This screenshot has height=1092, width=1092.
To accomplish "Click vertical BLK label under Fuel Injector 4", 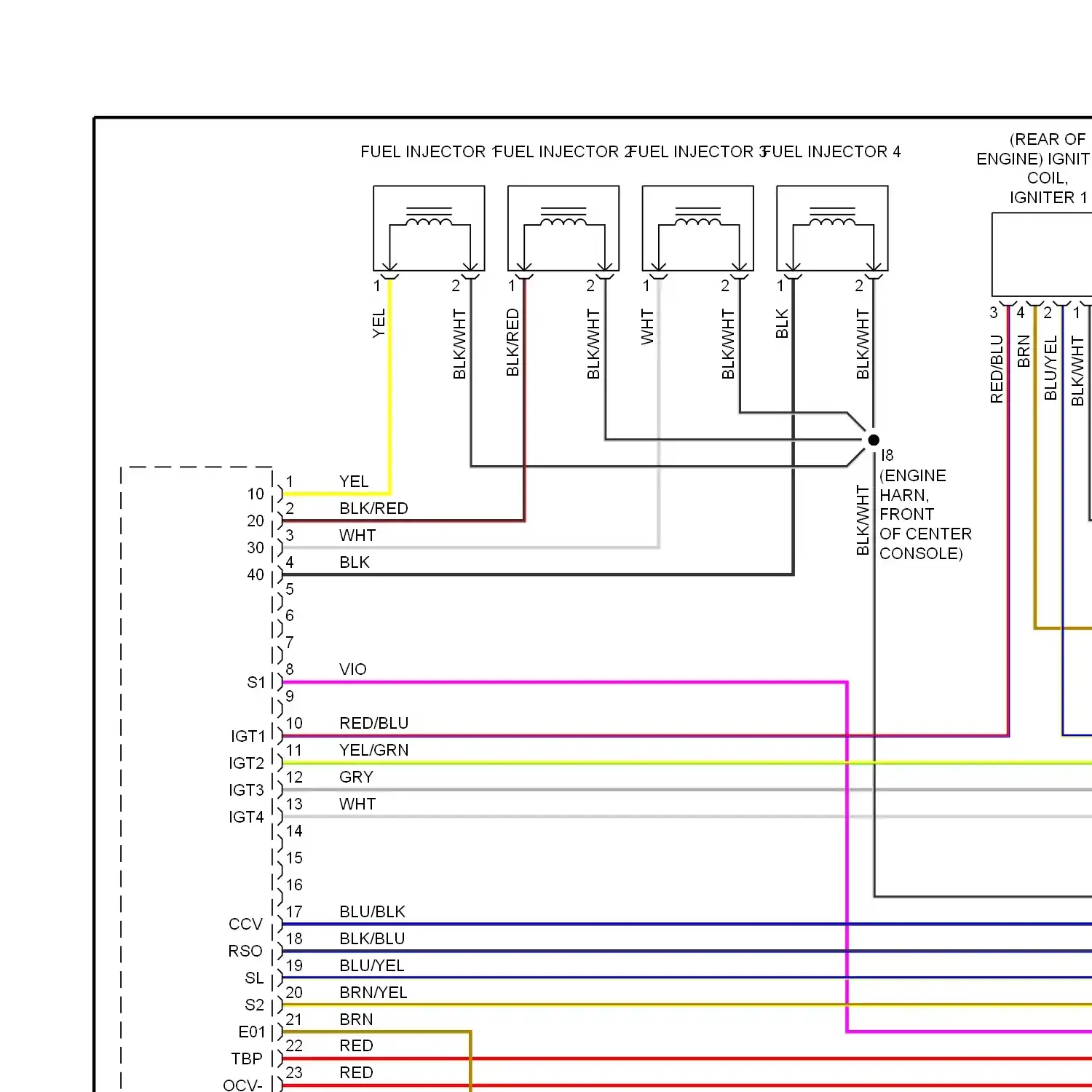I will (x=782, y=324).
